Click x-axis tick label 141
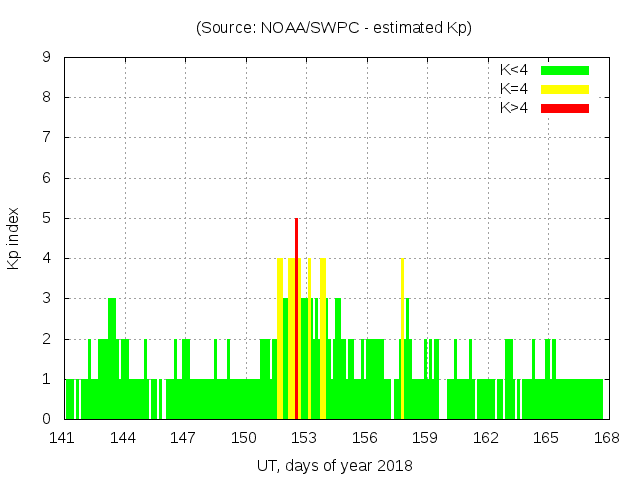 tap(63, 437)
